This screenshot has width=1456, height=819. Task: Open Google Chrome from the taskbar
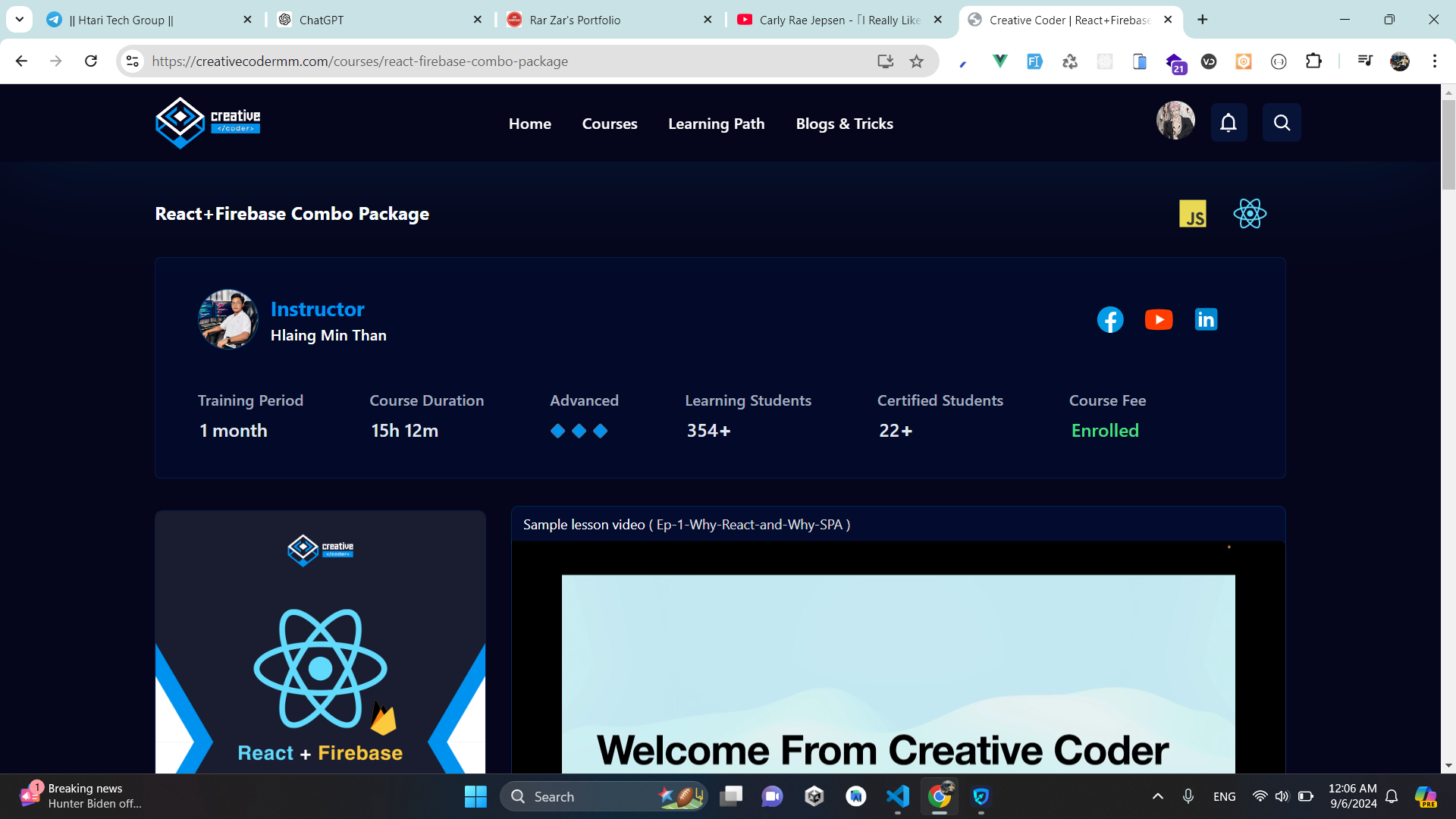pos(940,796)
